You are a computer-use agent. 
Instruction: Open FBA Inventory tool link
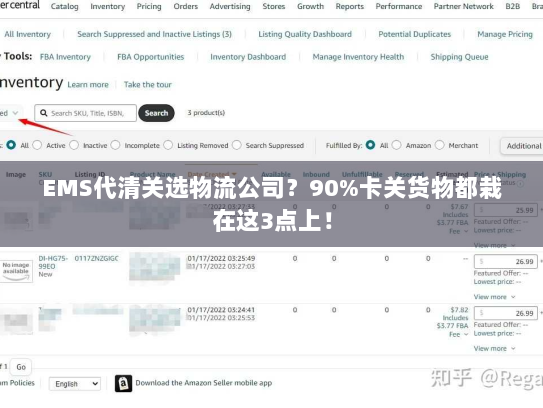click(x=65, y=57)
